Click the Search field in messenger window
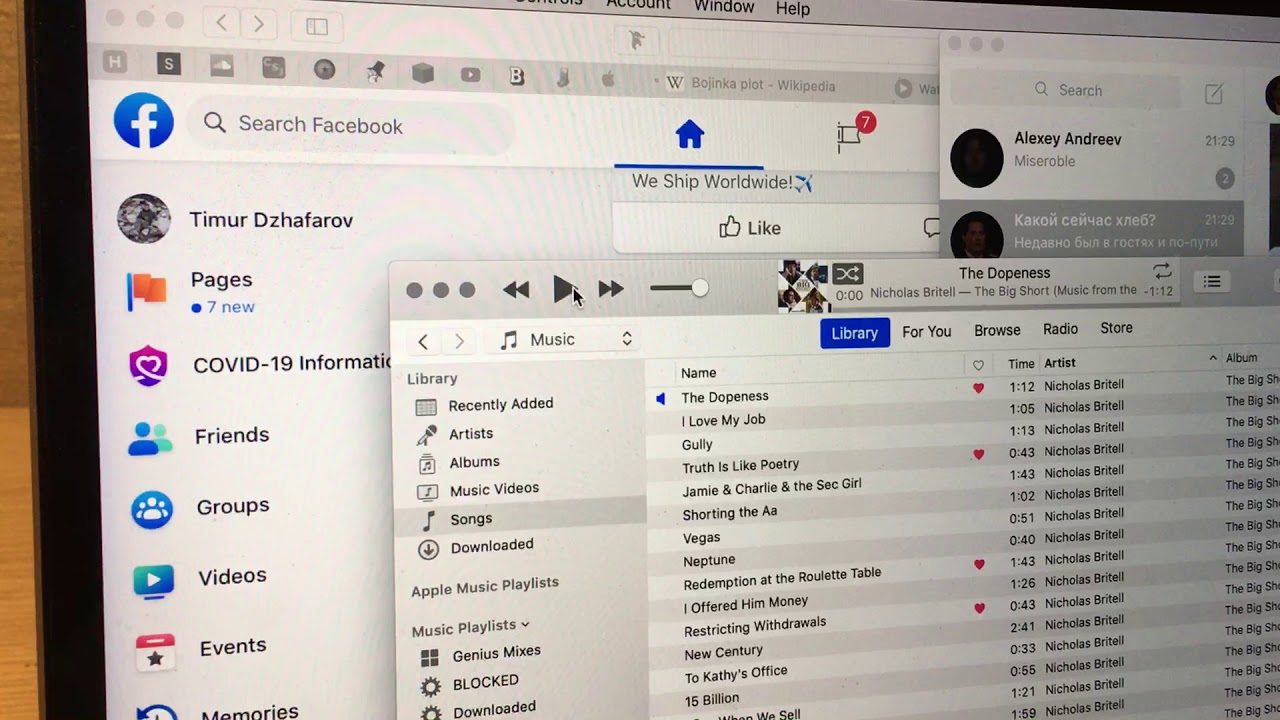 [x=1066, y=90]
